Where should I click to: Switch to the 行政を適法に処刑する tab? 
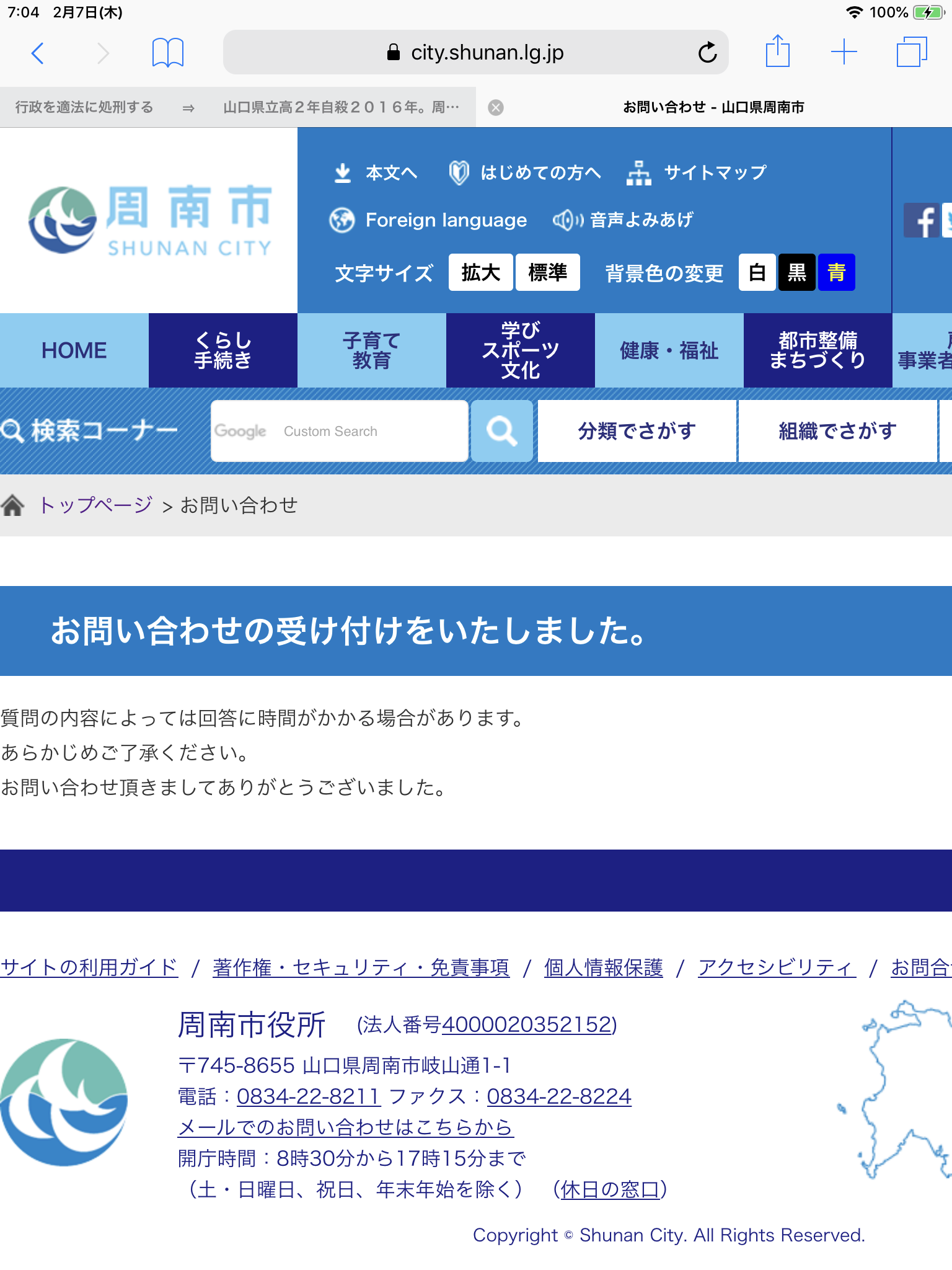(x=84, y=108)
